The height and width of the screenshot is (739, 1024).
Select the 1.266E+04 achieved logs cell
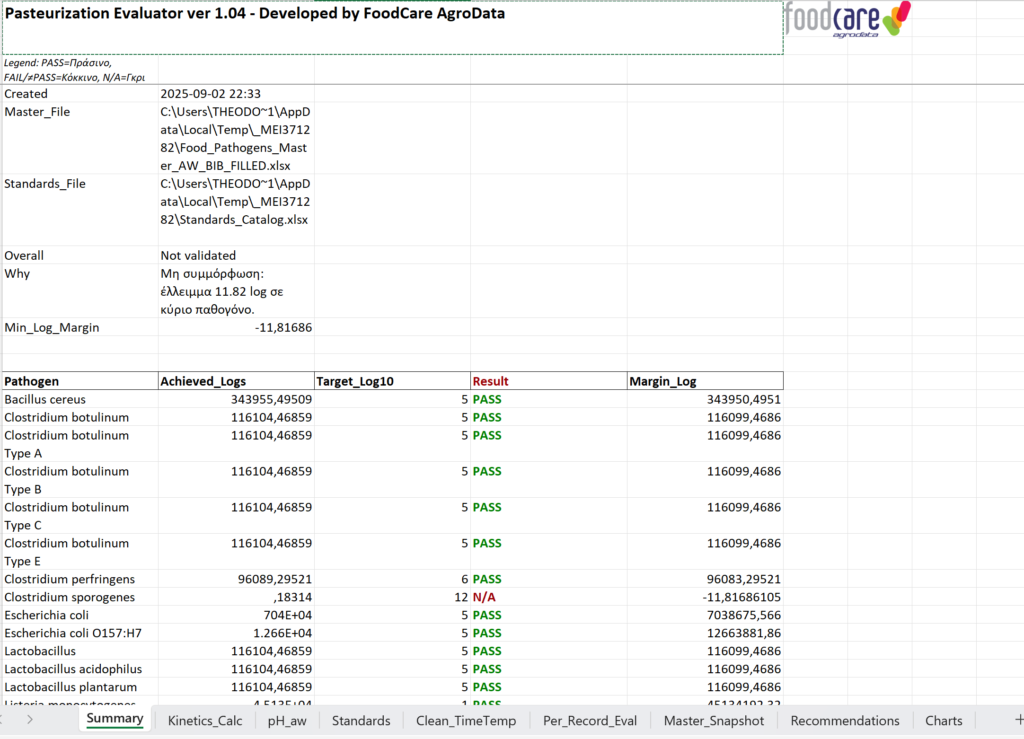pos(236,633)
